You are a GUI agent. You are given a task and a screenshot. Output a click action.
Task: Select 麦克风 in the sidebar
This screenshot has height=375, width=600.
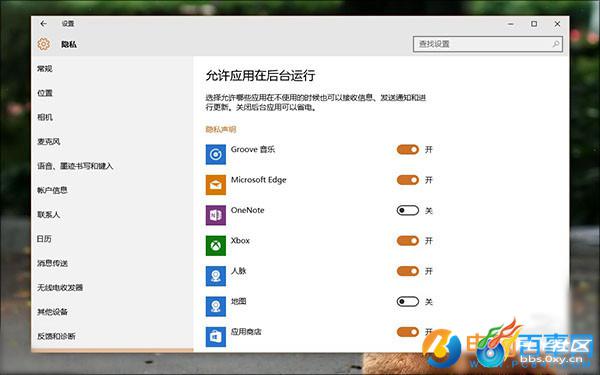49,142
